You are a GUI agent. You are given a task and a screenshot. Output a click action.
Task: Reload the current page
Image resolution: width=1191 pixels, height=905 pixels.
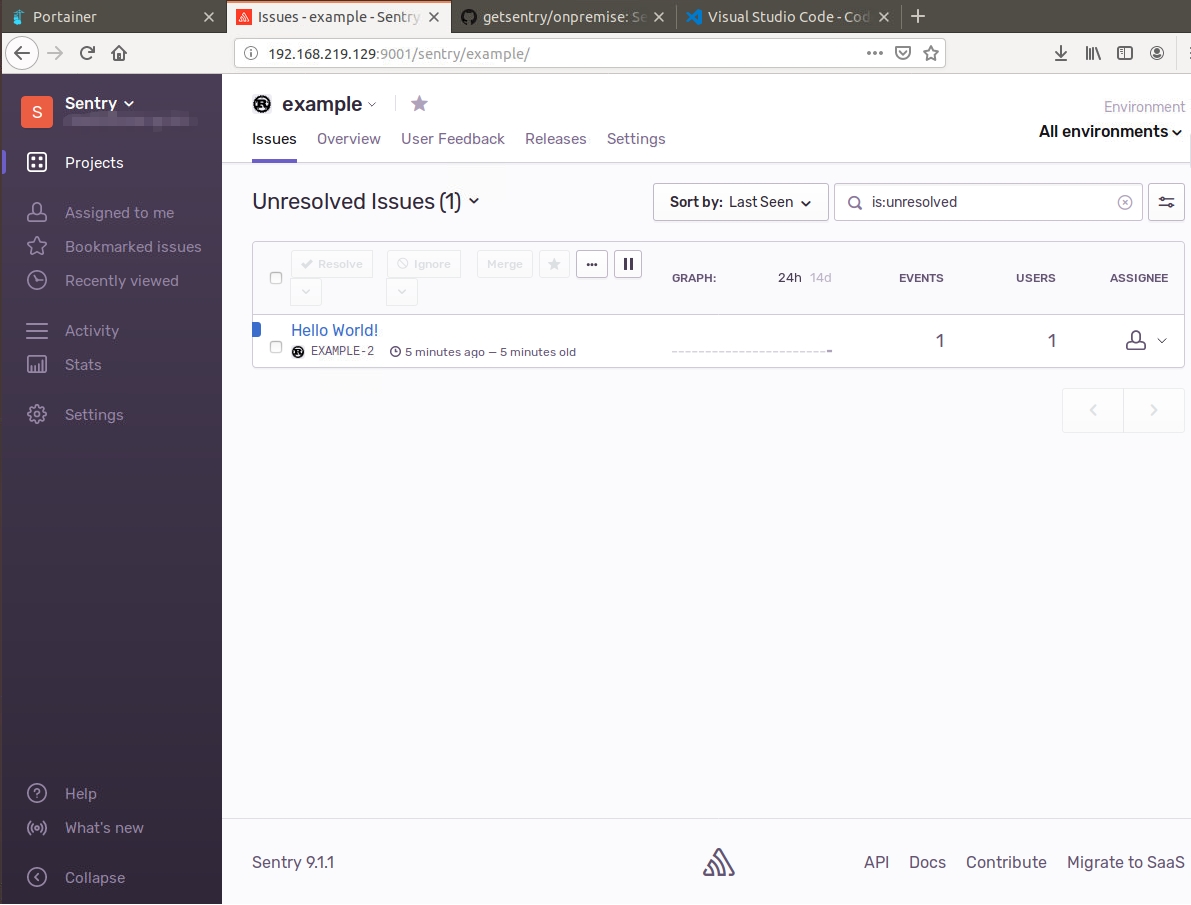tap(87, 53)
